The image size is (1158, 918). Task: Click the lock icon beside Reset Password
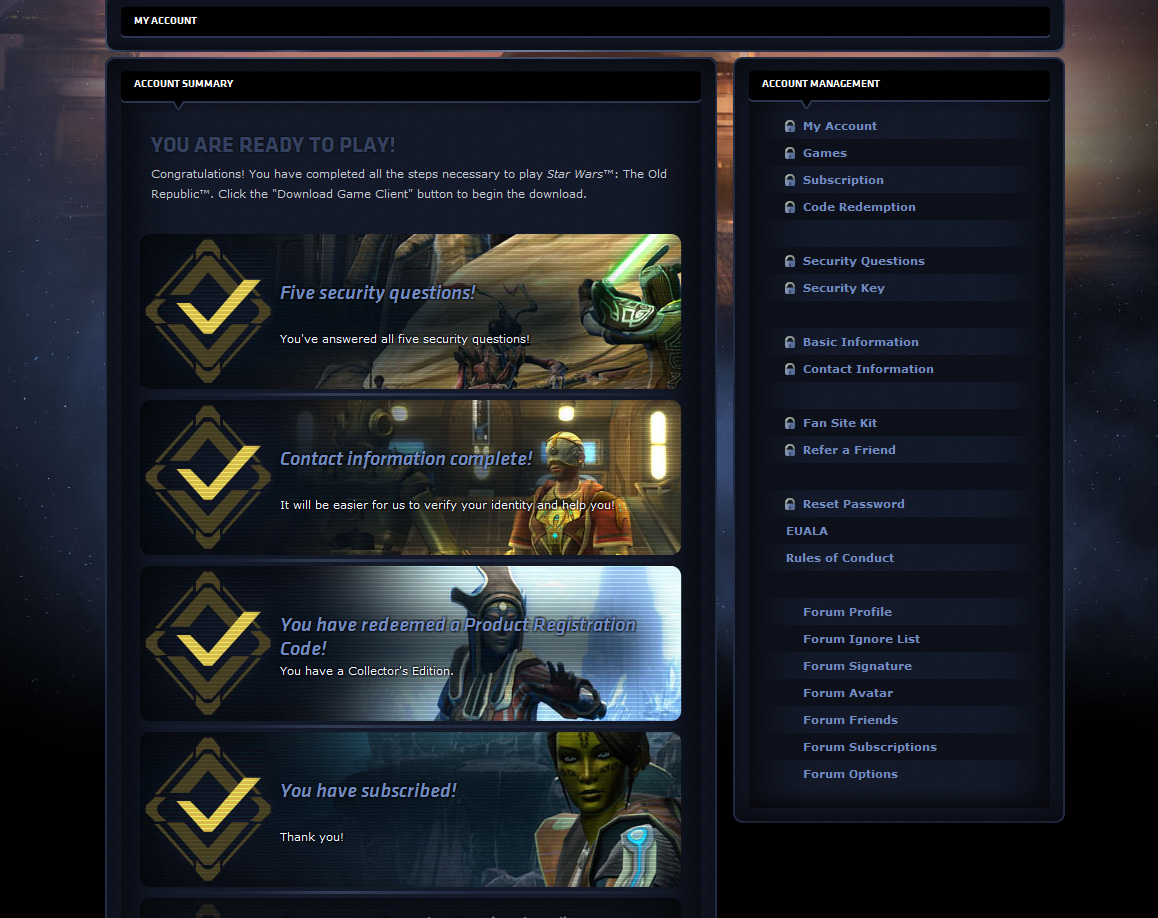tap(789, 504)
